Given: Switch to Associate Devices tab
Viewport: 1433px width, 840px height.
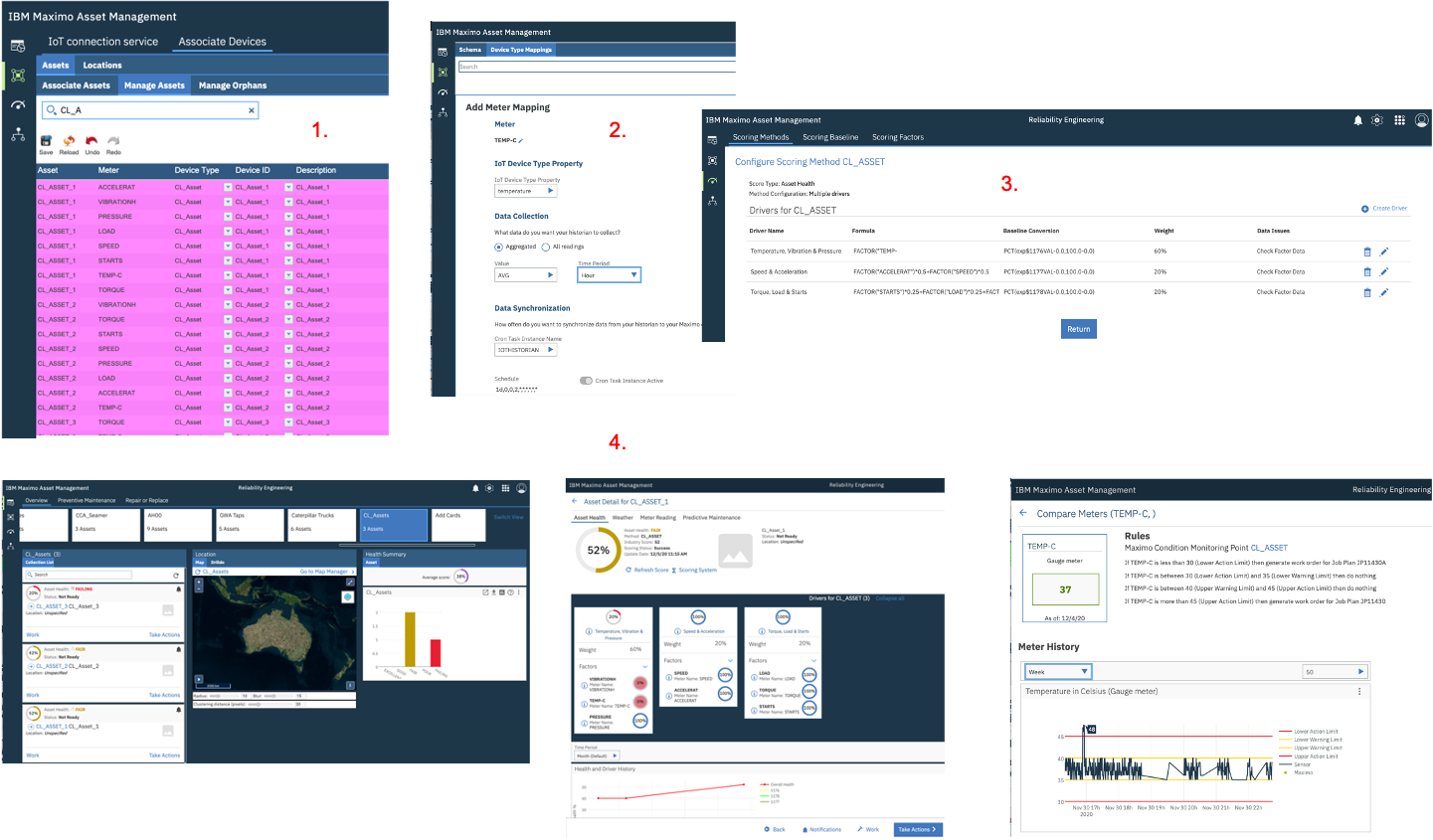Looking at the screenshot, I should coord(223,42).
